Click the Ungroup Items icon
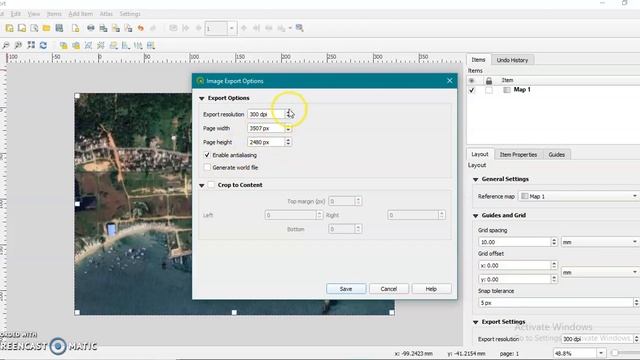This screenshot has height=360, width=640. (x=101, y=45)
